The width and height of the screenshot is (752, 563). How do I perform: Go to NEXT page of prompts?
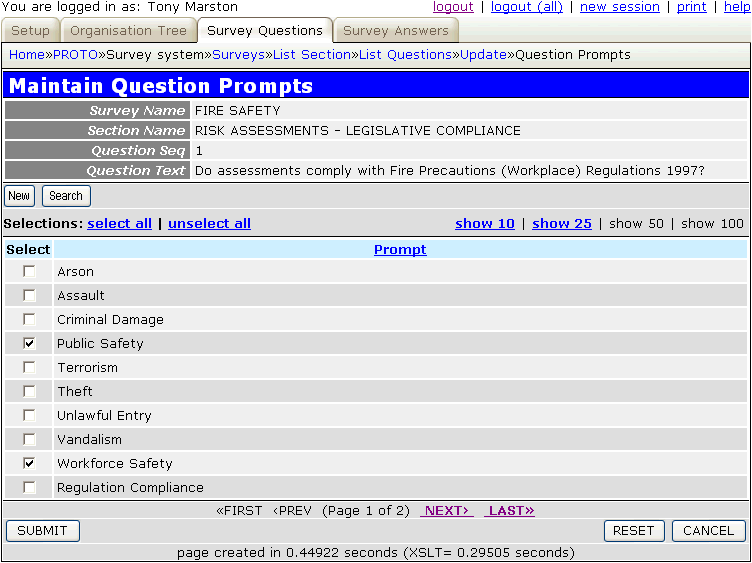(446, 511)
